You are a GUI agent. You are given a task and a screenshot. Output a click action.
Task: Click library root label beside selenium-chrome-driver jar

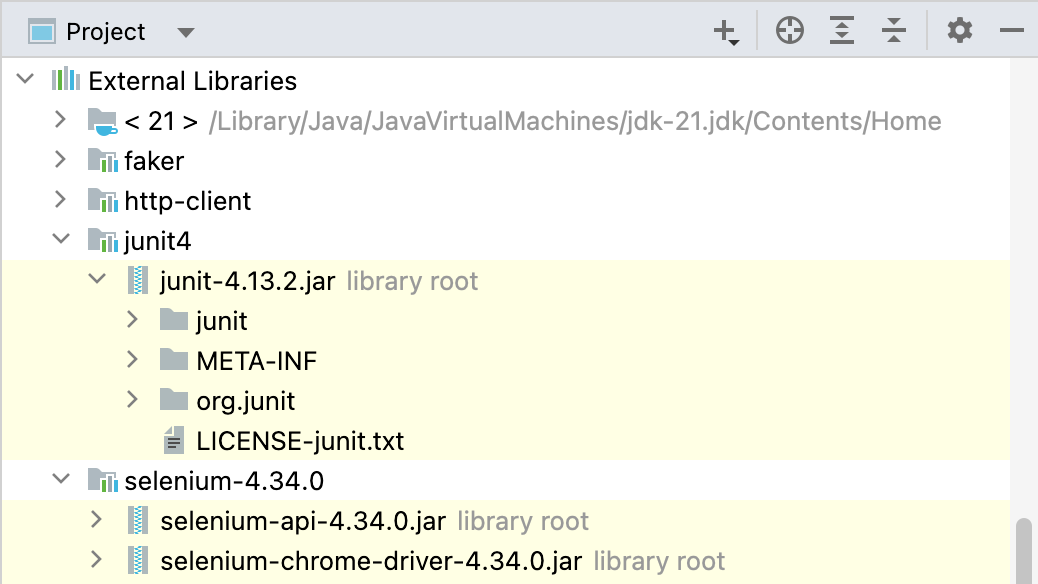659,561
